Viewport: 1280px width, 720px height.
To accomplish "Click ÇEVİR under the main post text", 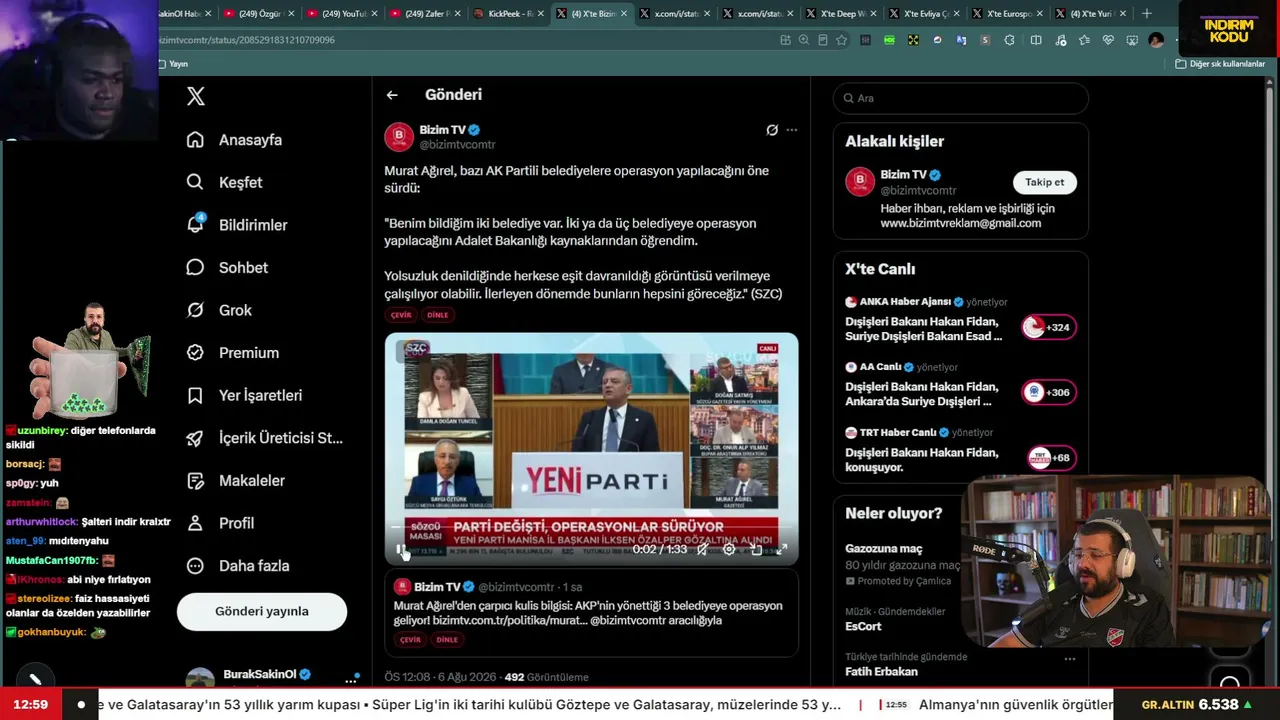I will tap(401, 315).
